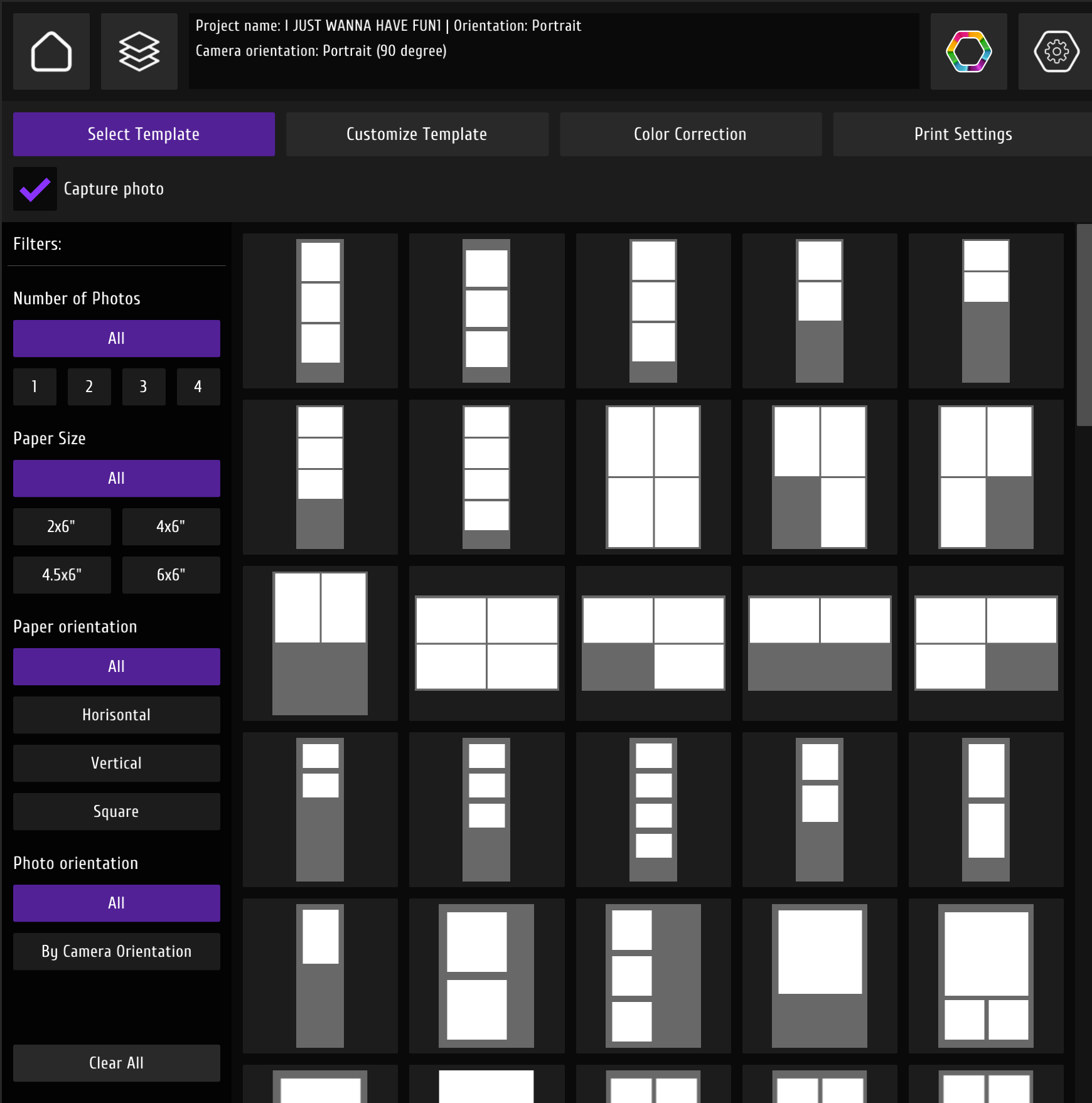Select fifth-row single large photo template

(x=820, y=976)
